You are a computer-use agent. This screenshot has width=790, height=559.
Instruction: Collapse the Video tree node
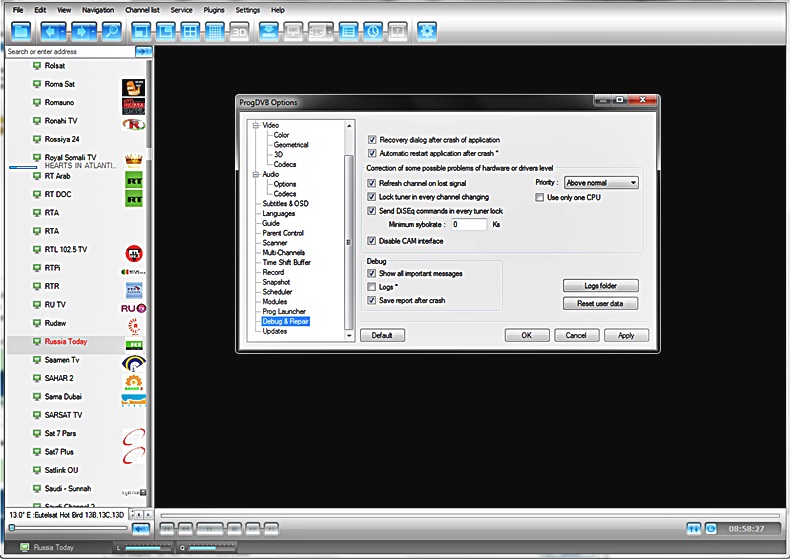pyautogui.click(x=256, y=126)
